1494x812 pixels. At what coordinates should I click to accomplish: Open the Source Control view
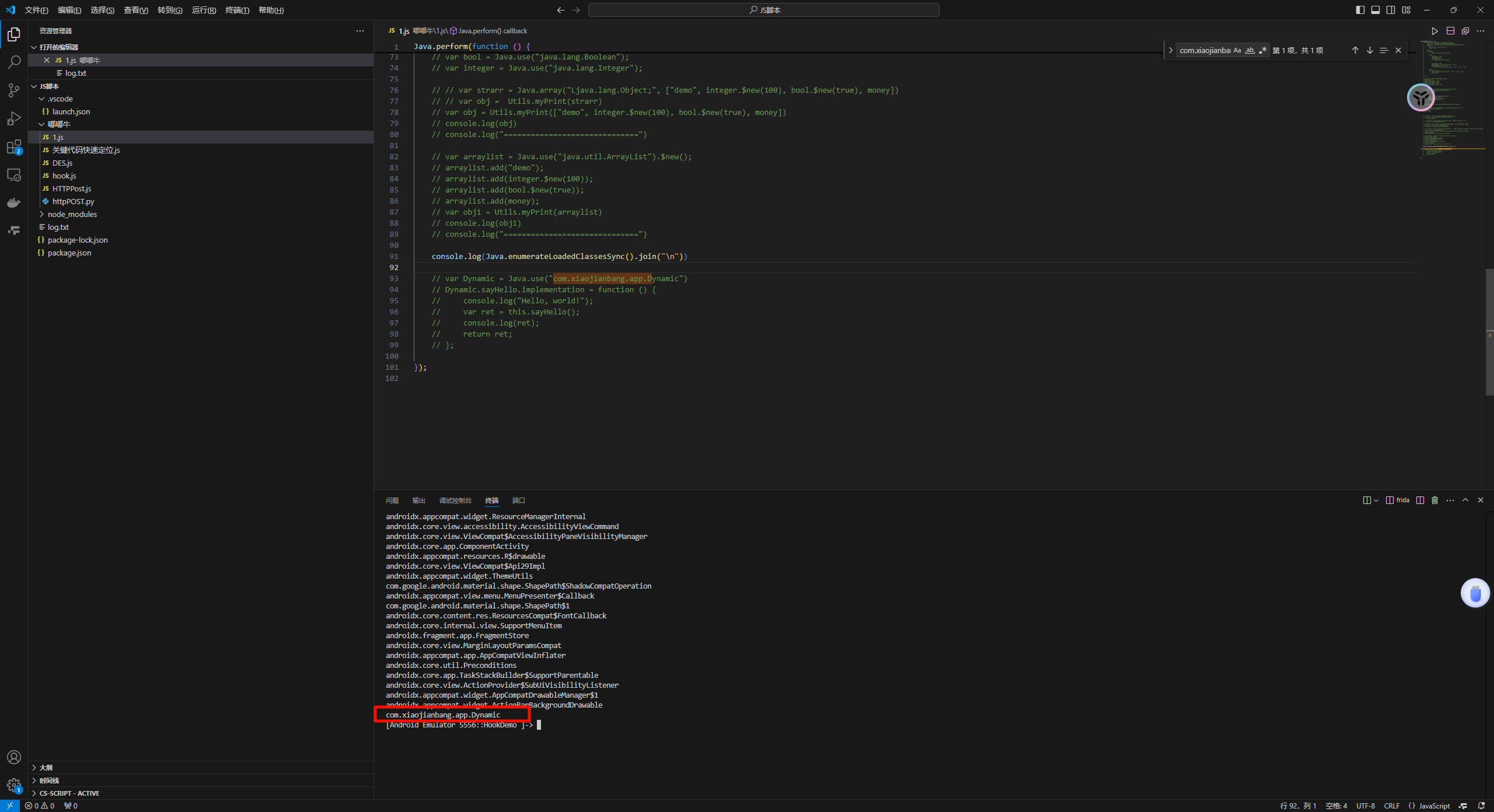14,90
